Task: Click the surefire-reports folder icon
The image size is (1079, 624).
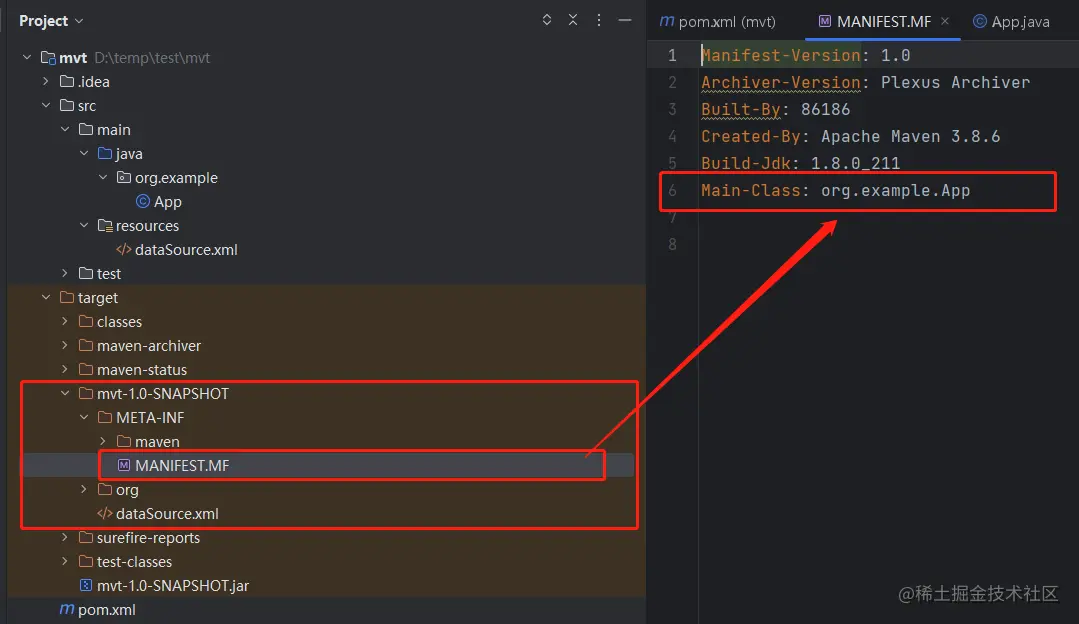Action: tap(86, 537)
